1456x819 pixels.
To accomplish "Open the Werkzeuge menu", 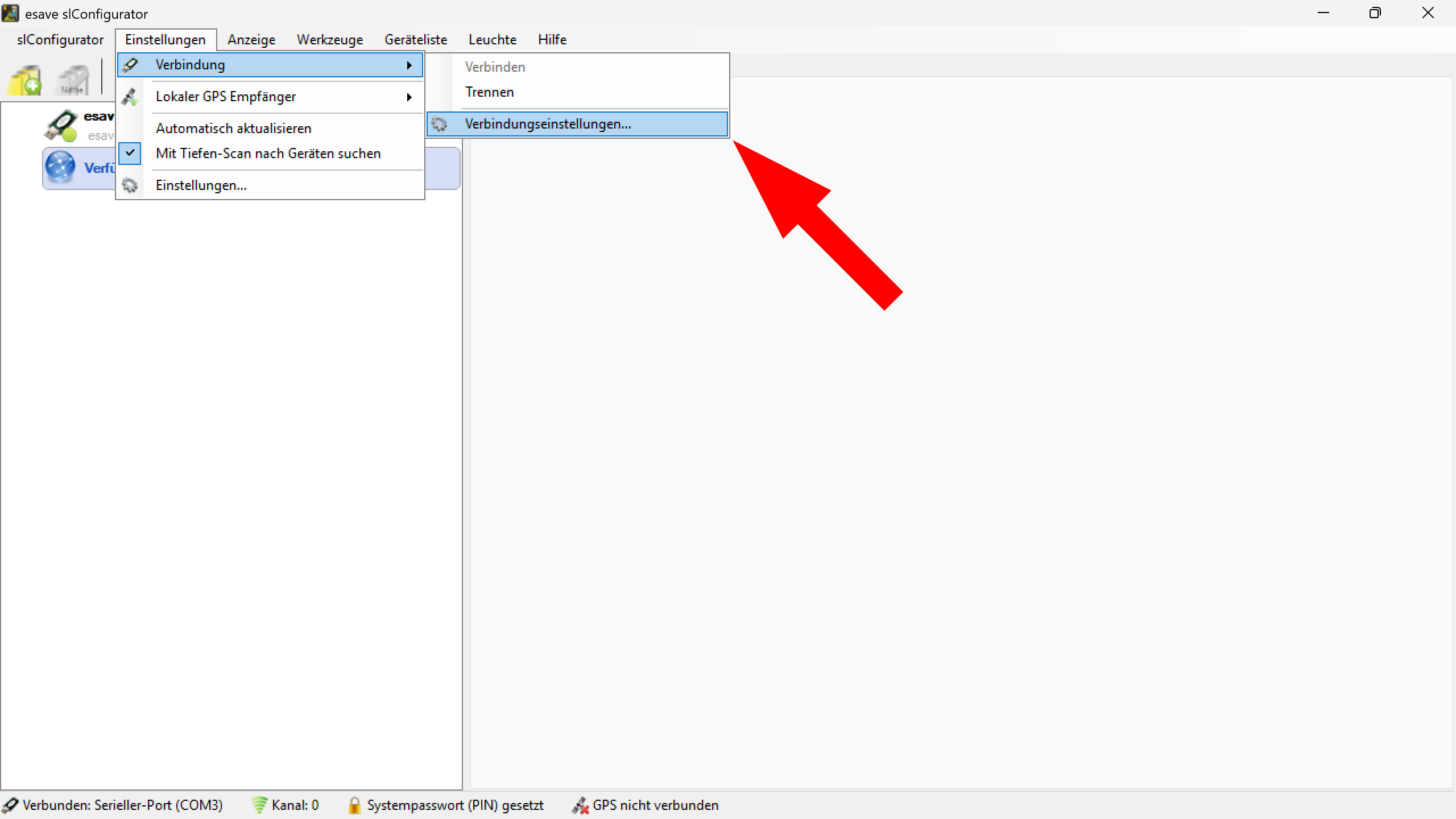I will [330, 40].
